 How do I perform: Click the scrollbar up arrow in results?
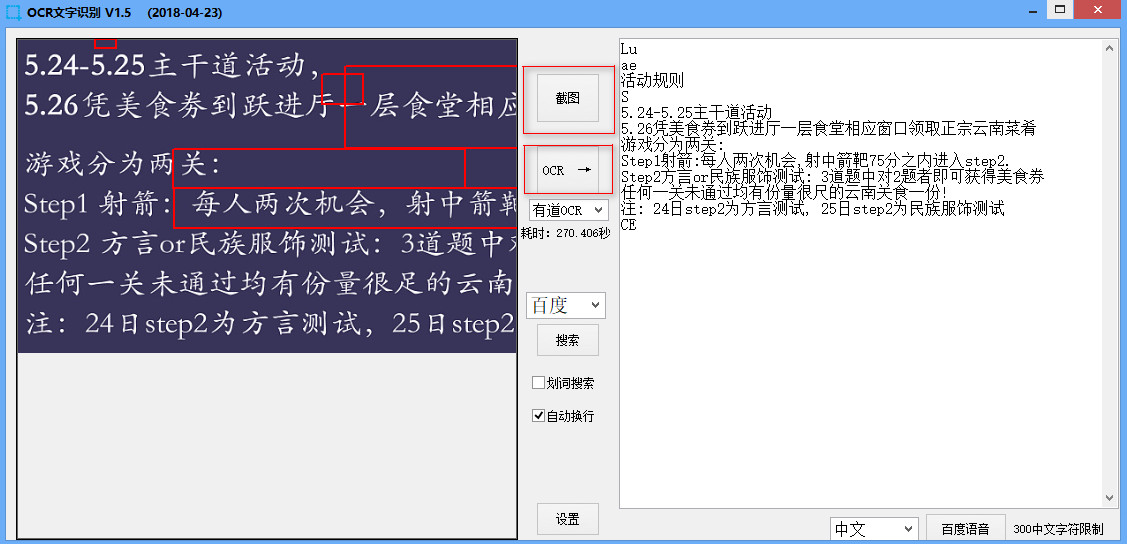[x=1110, y=48]
